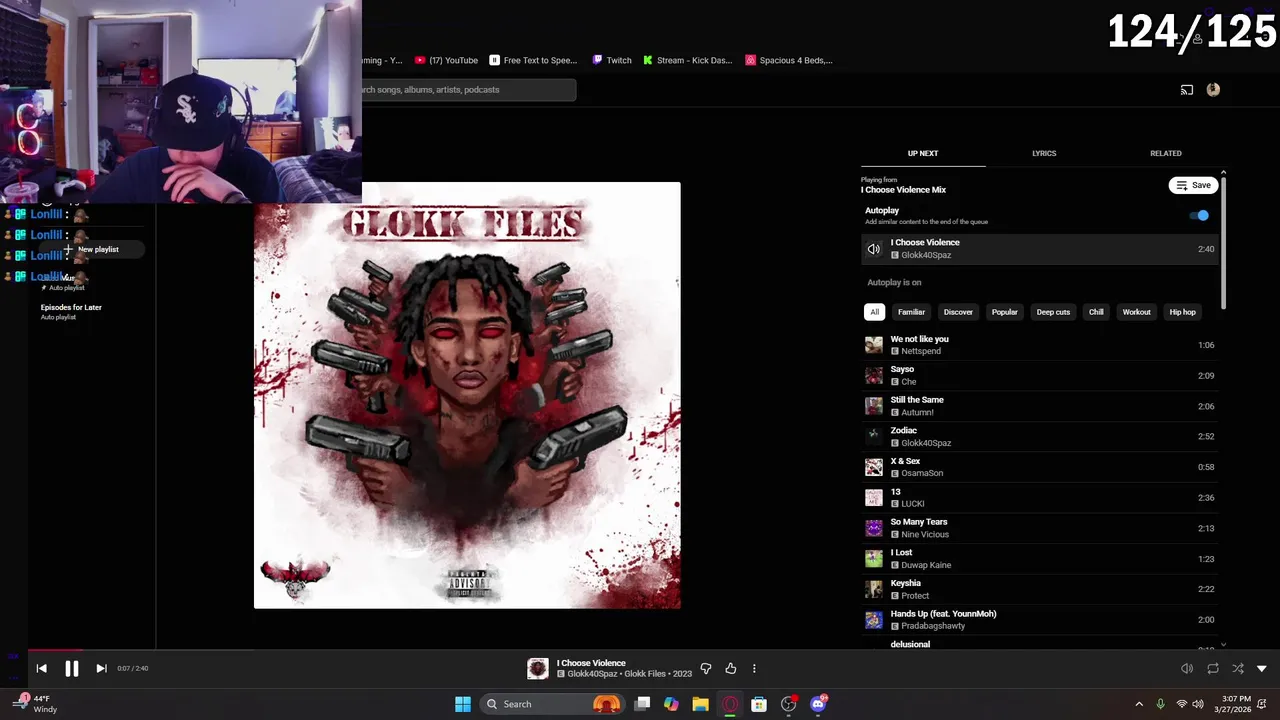1280x720 pixels.
Task: Pause the current song
Action: coord(72,668)
